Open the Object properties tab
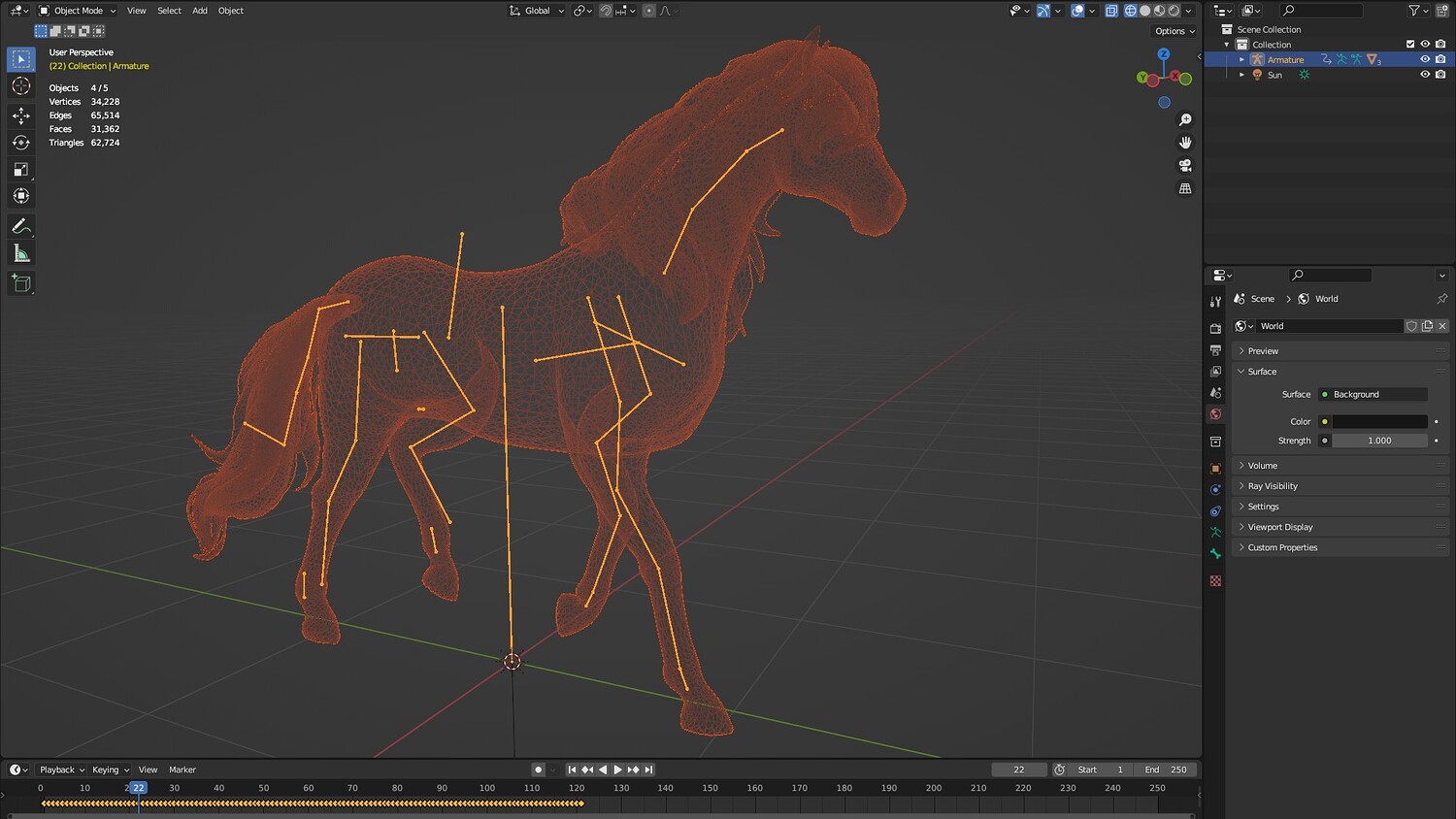The image size is (1456, 819). (1215, 469)
